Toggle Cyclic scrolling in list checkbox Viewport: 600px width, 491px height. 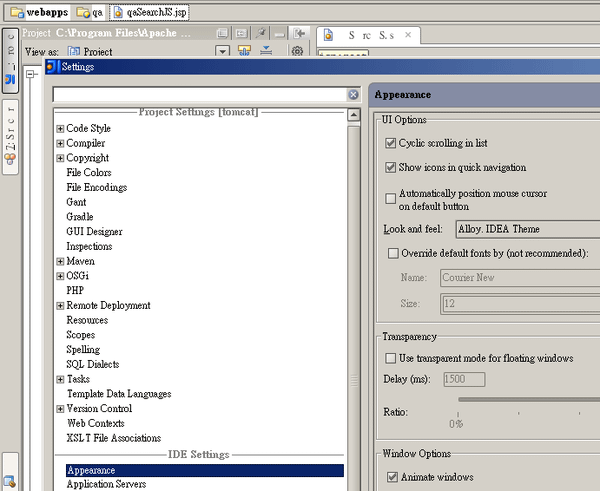pyautogui.click(x=390, y=143)
